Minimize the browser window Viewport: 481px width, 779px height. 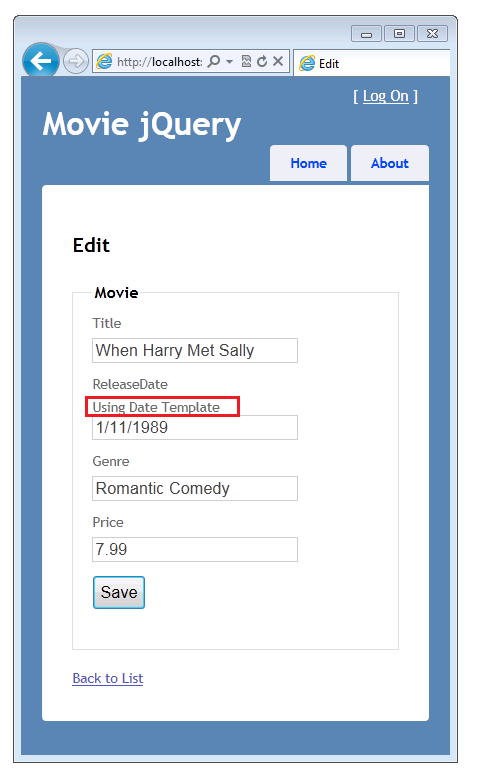[366, 34]
